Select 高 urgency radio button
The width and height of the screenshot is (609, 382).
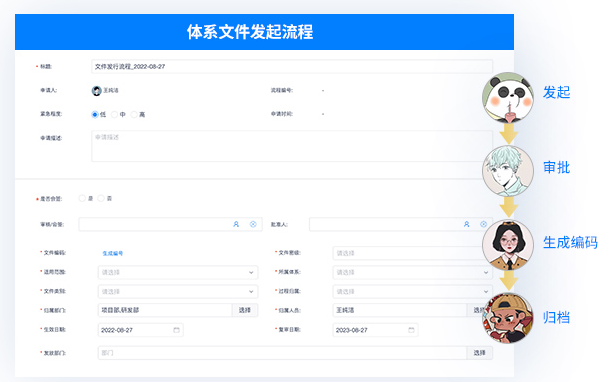134,115
